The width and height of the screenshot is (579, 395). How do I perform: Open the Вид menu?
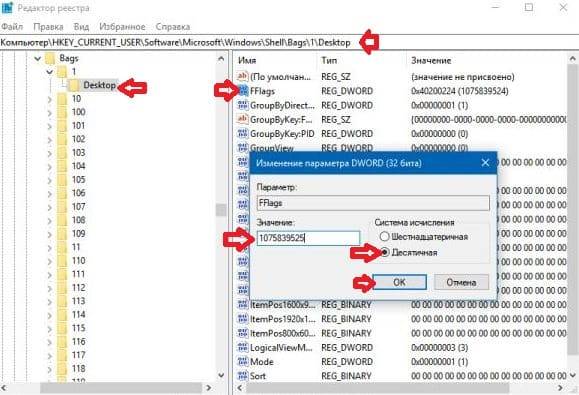(x=81, y=27)
